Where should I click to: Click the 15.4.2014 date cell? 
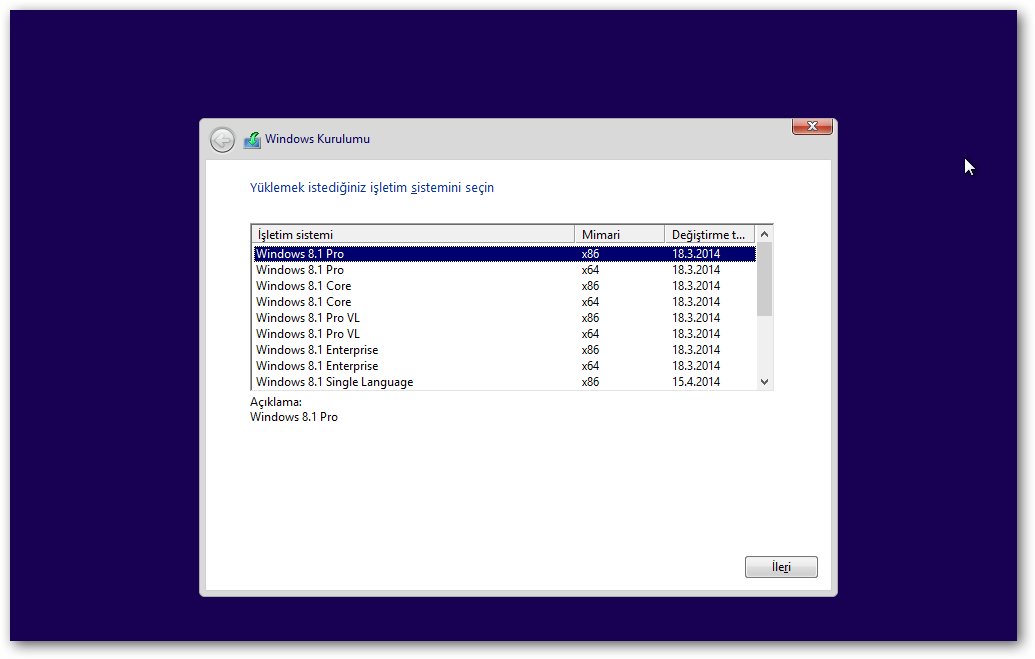pyautogui.click(x=696, y=382)
